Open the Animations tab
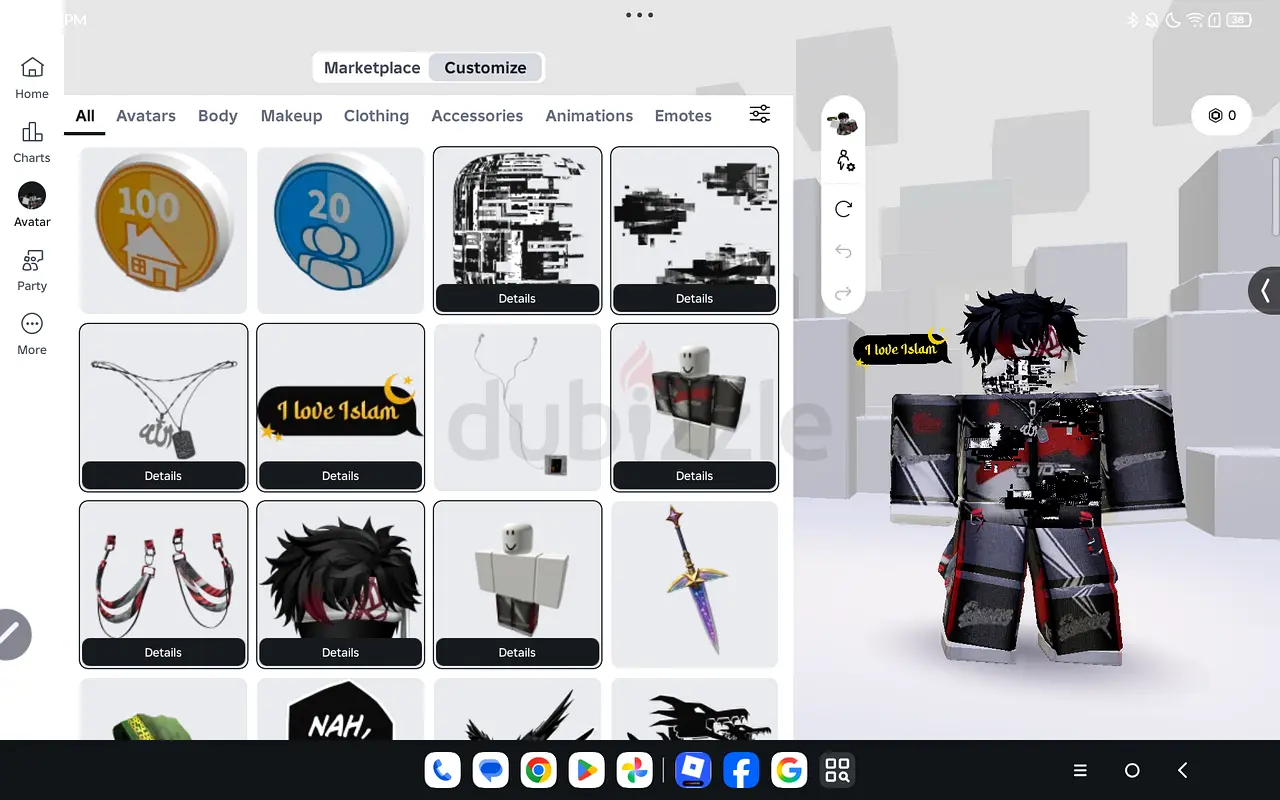Screen dimensions: 1280x800 (589, 116)
